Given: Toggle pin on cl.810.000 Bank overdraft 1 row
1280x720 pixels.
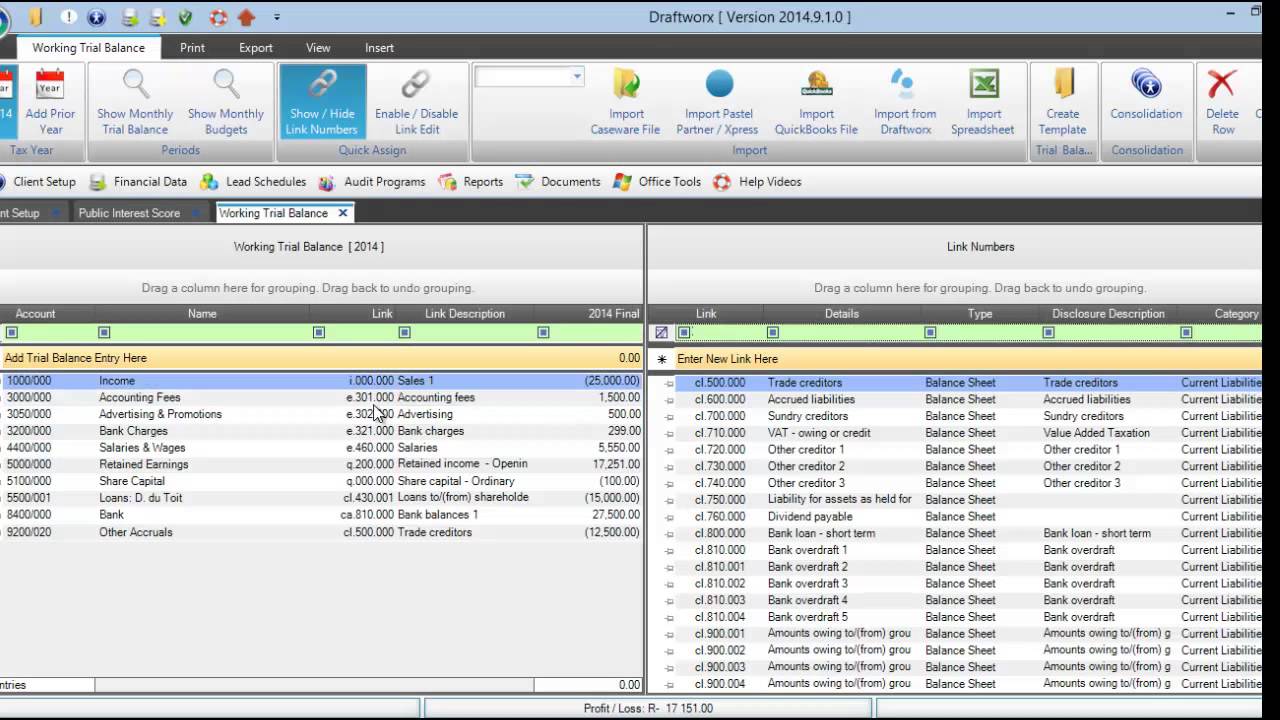Looking at the screenshot, I should pos(669,550).
